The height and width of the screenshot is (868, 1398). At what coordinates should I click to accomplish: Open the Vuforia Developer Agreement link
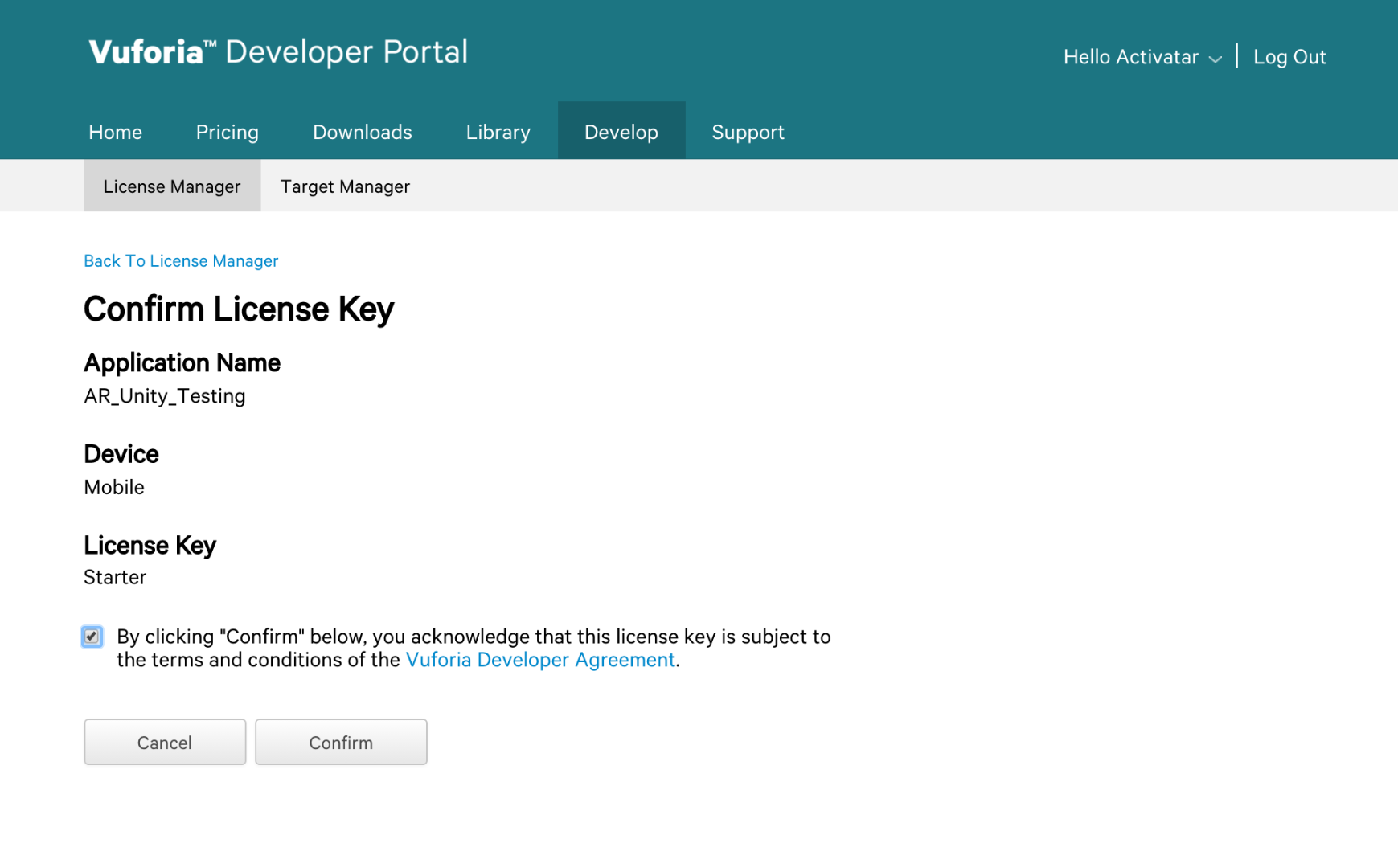coord(540,660)
